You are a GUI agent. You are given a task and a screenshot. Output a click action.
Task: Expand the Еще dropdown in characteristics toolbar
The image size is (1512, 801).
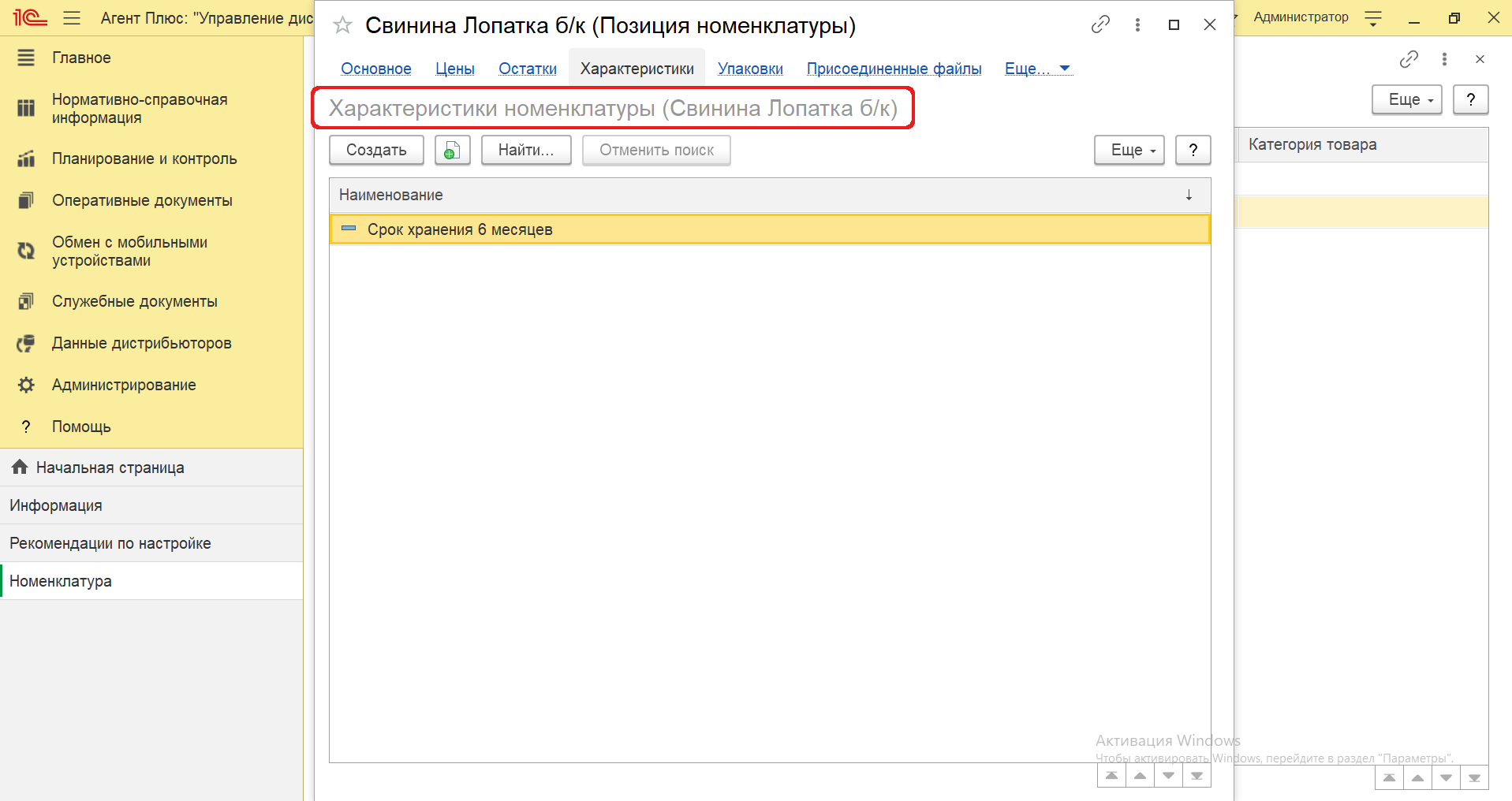click(x=1129, y=151)
